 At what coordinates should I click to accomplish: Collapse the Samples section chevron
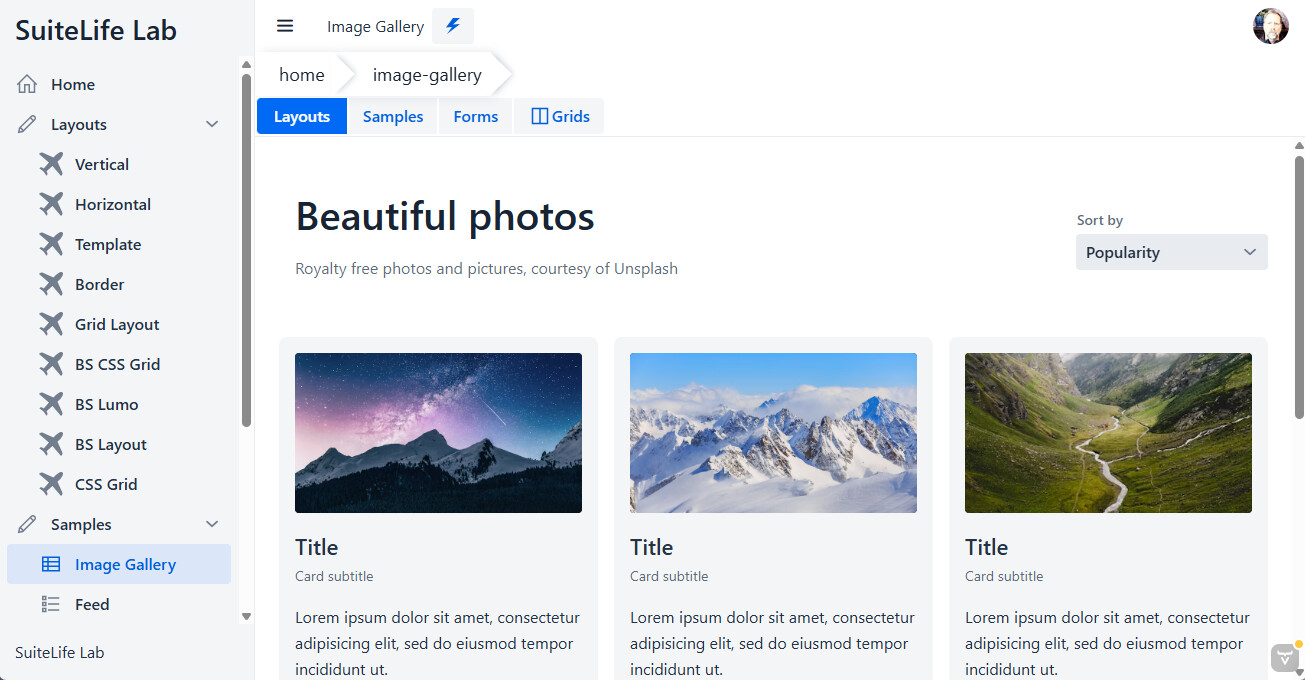pos(212,525)
